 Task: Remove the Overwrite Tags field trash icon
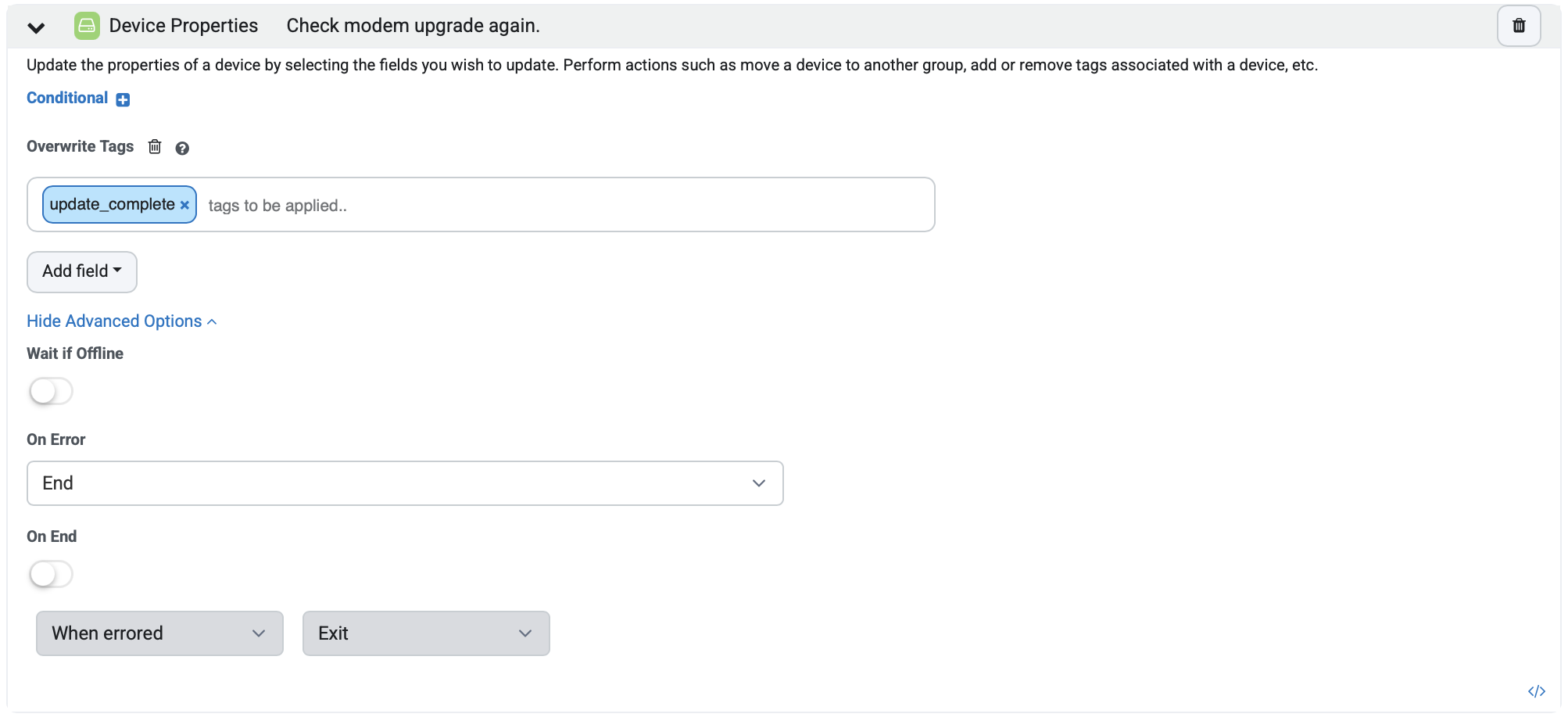[x=155, y=146]
